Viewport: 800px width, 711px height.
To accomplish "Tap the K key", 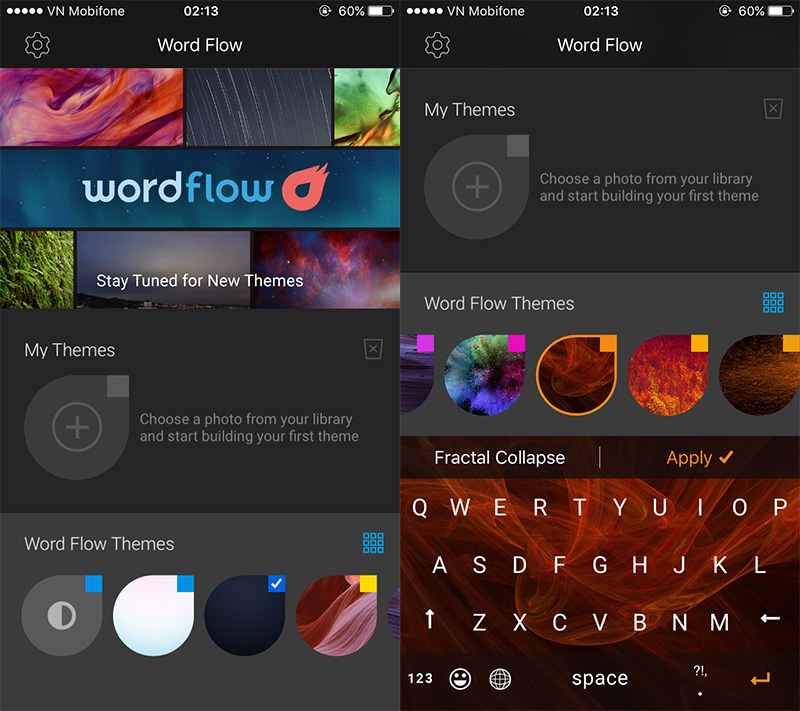I will (x=719, y=565).
